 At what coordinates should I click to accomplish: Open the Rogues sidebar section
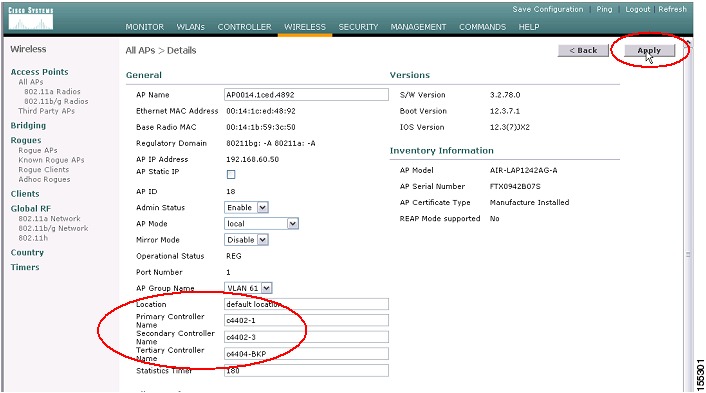tap(26, 140)
